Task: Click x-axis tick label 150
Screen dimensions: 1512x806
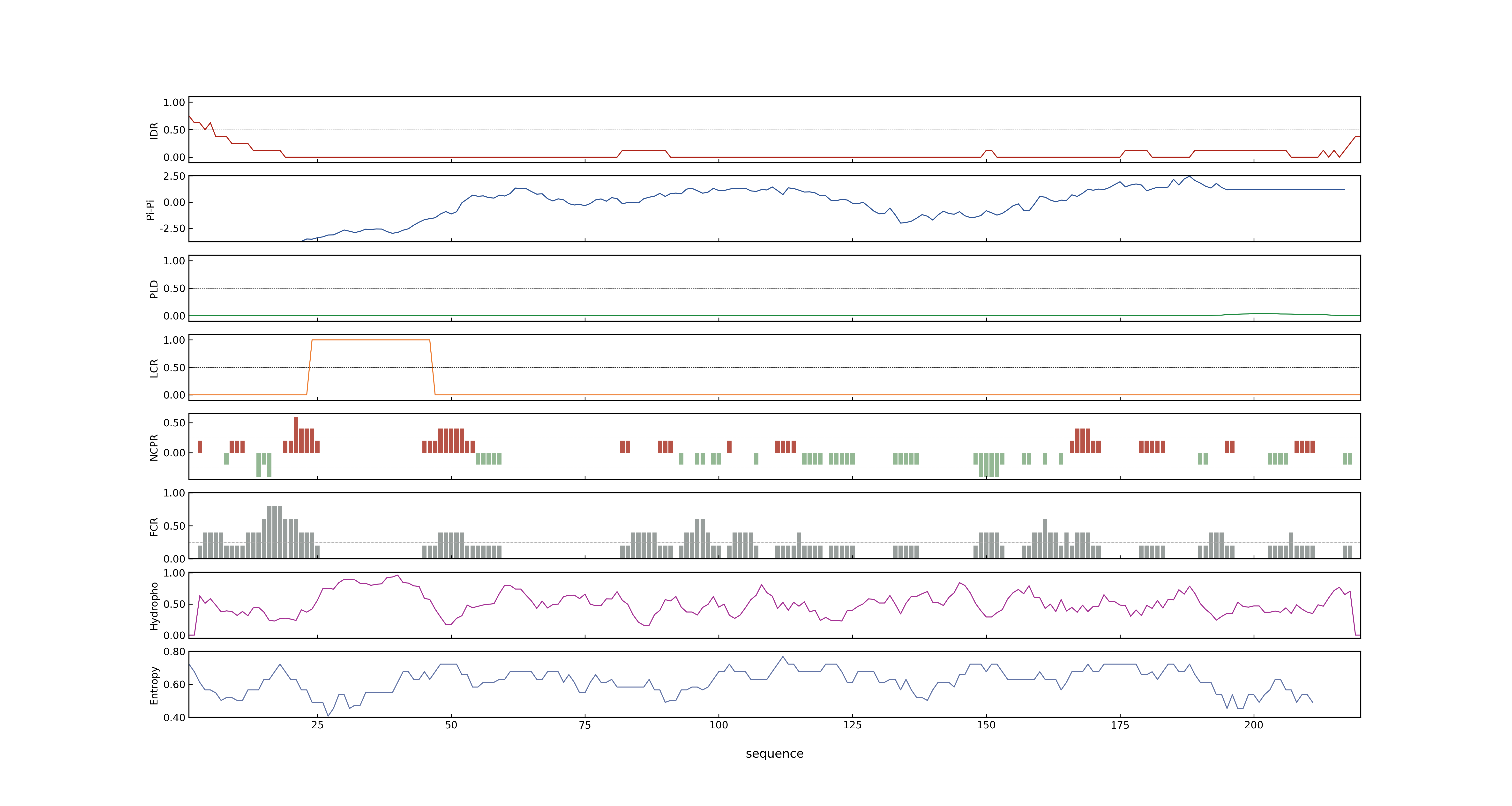Action: tap(986, 725)
